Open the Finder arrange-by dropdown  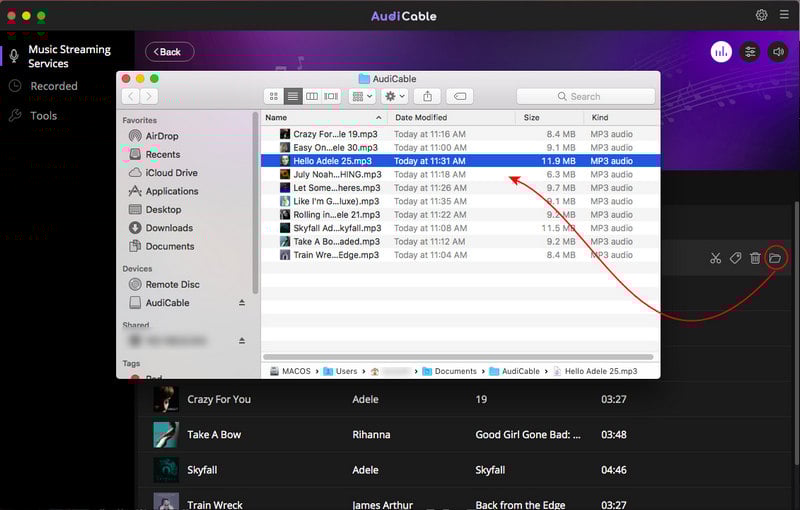362,96
